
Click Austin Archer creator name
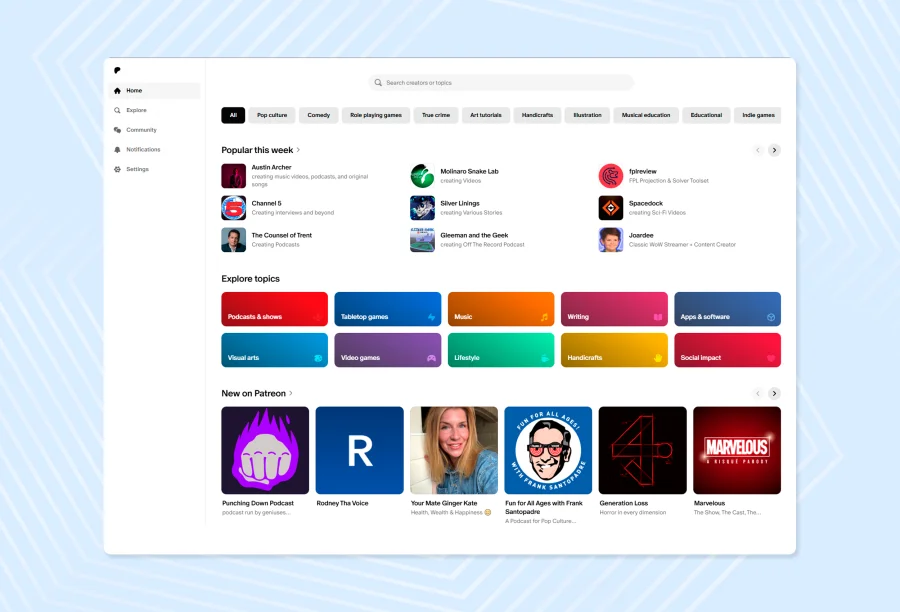(x=271, y=167)
